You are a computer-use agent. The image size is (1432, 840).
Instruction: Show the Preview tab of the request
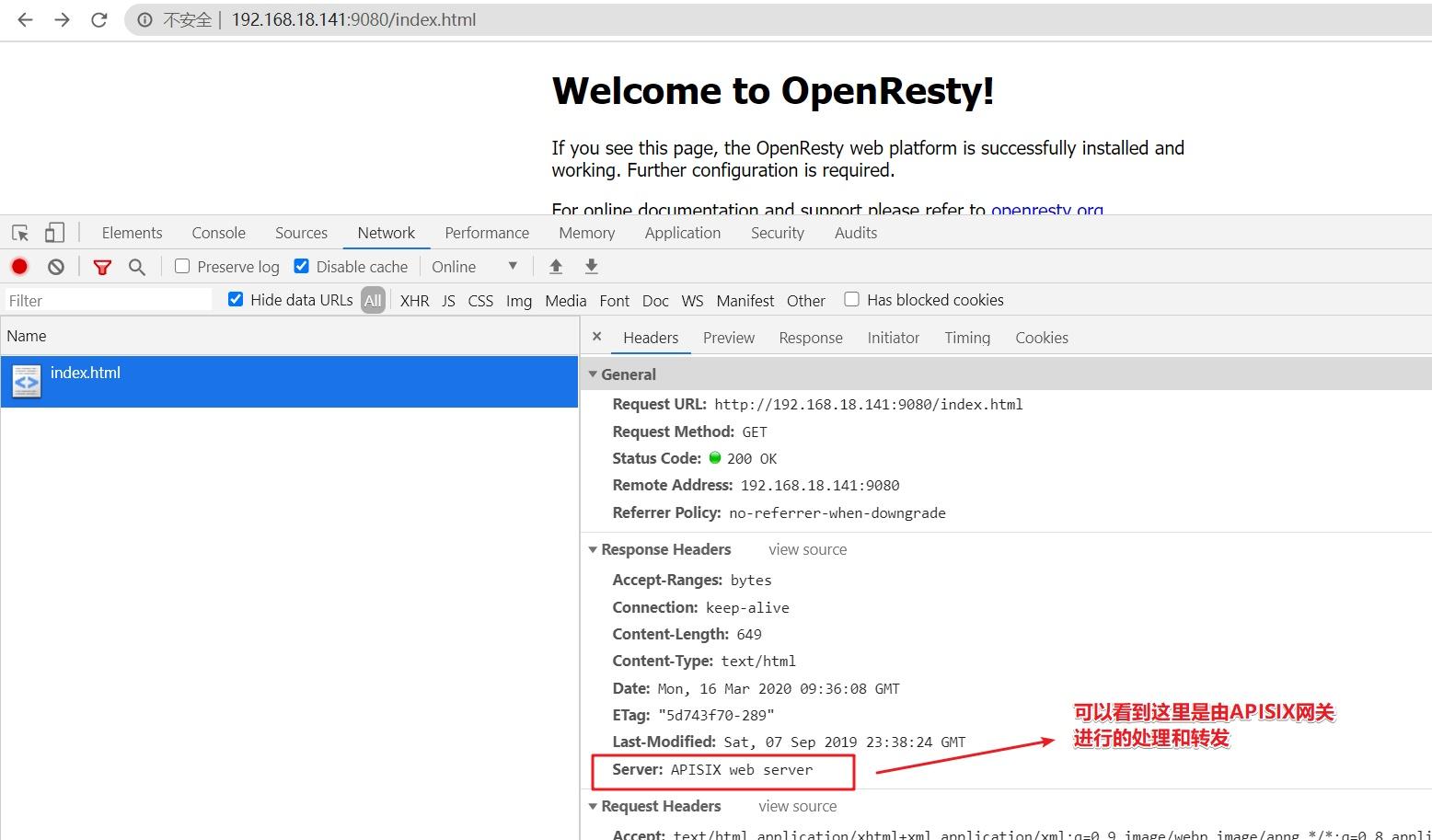pyautogui.click(x=729, y=338)
